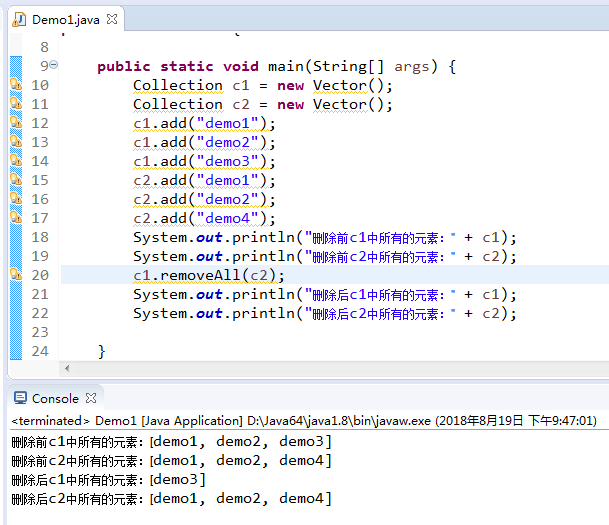
Task: Close the Console view
Action: pyautogui.click(x=91, y=398)
